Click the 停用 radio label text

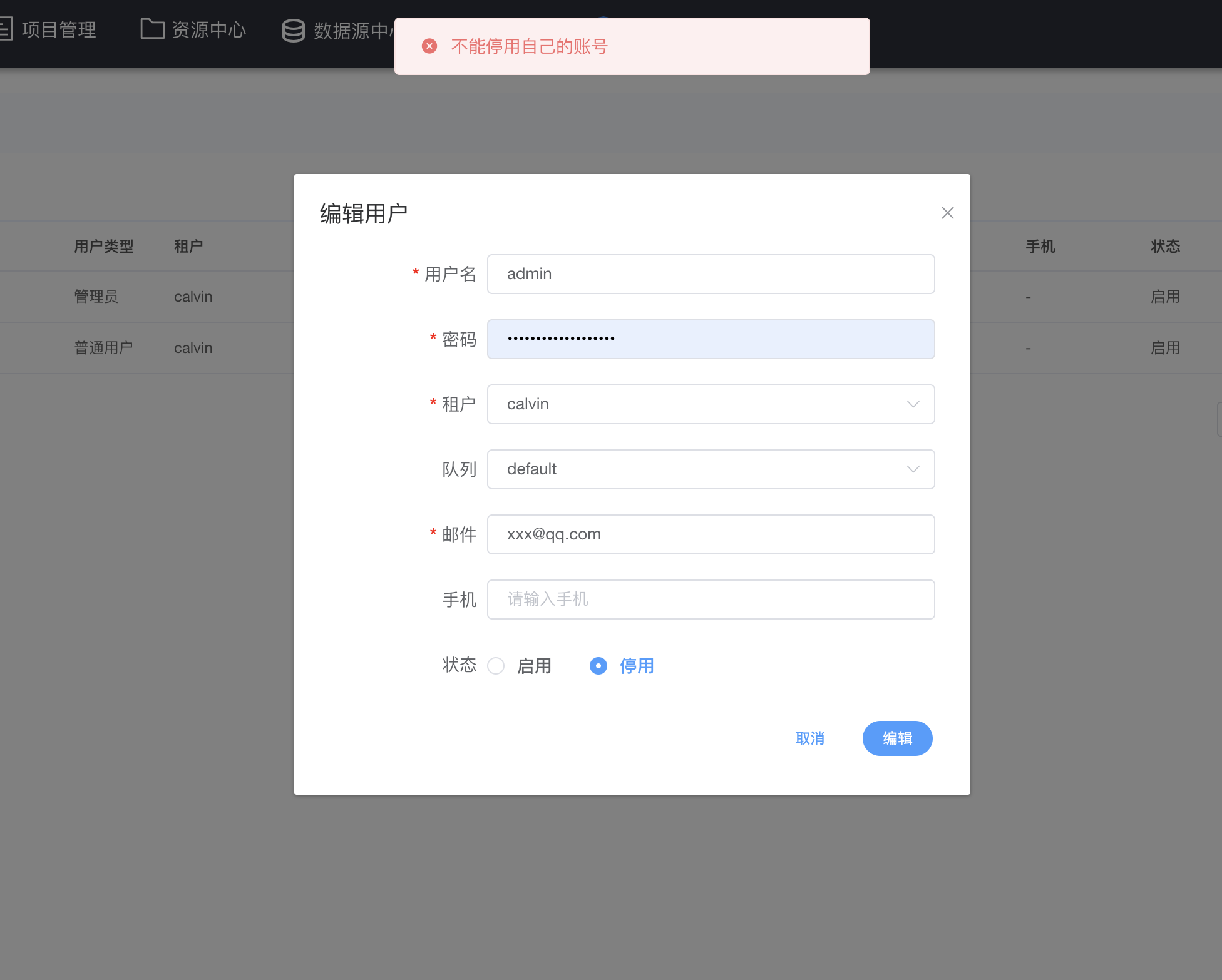637,666
